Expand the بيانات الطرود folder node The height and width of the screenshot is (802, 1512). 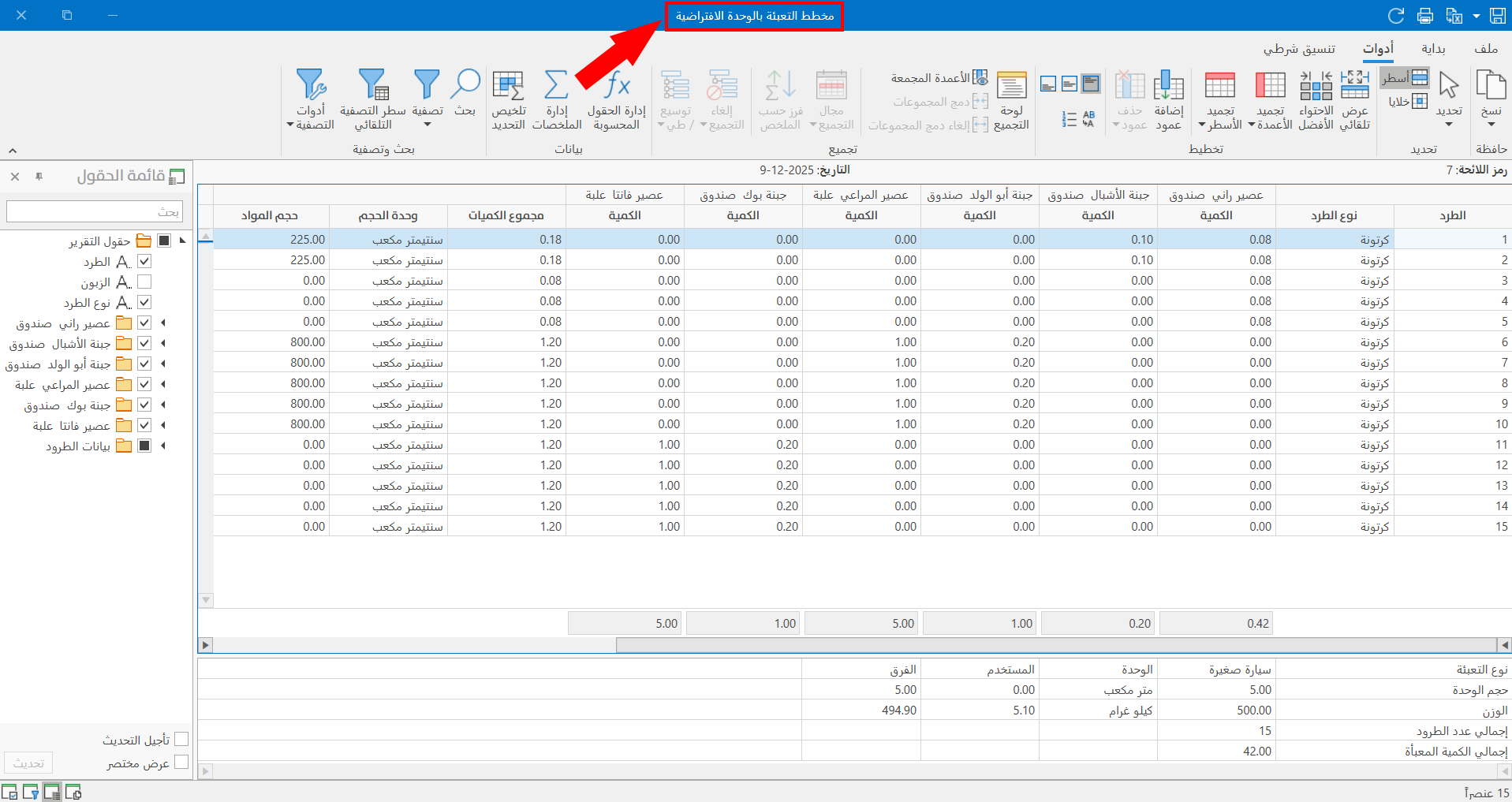[163, 446]
